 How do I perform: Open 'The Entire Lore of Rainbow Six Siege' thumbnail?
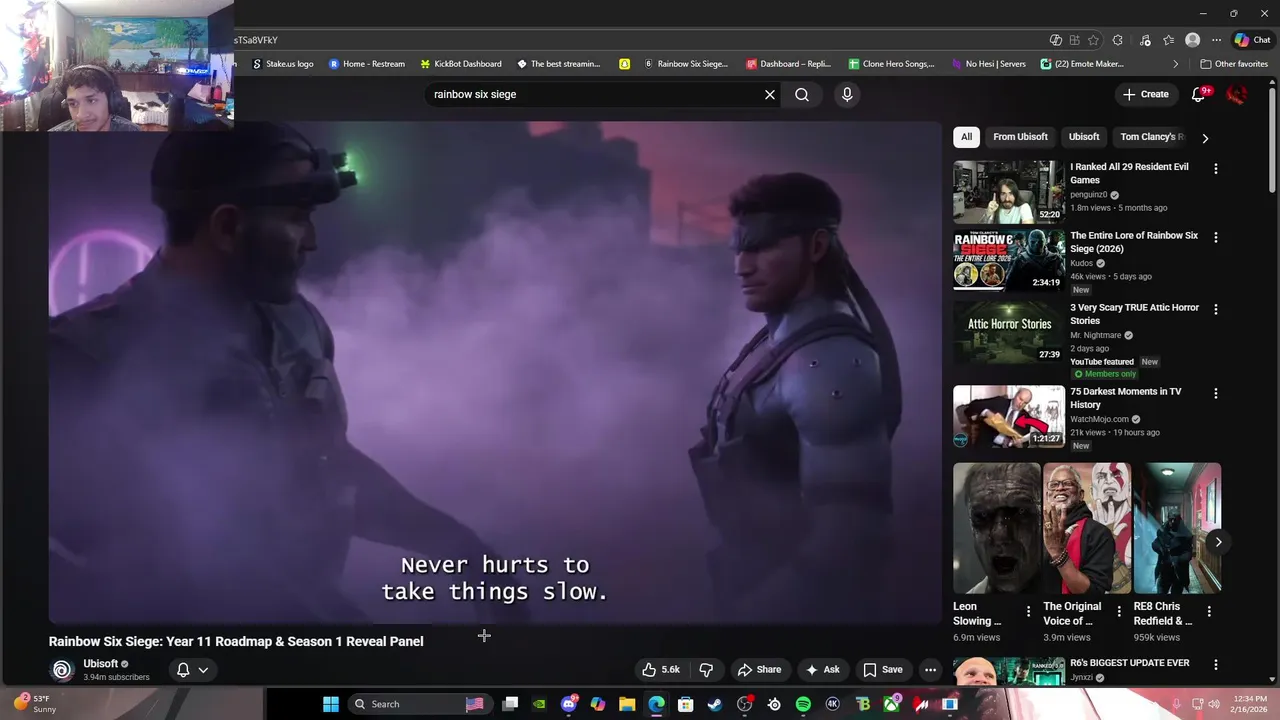pyautogui.click(x=1008, y=260)
